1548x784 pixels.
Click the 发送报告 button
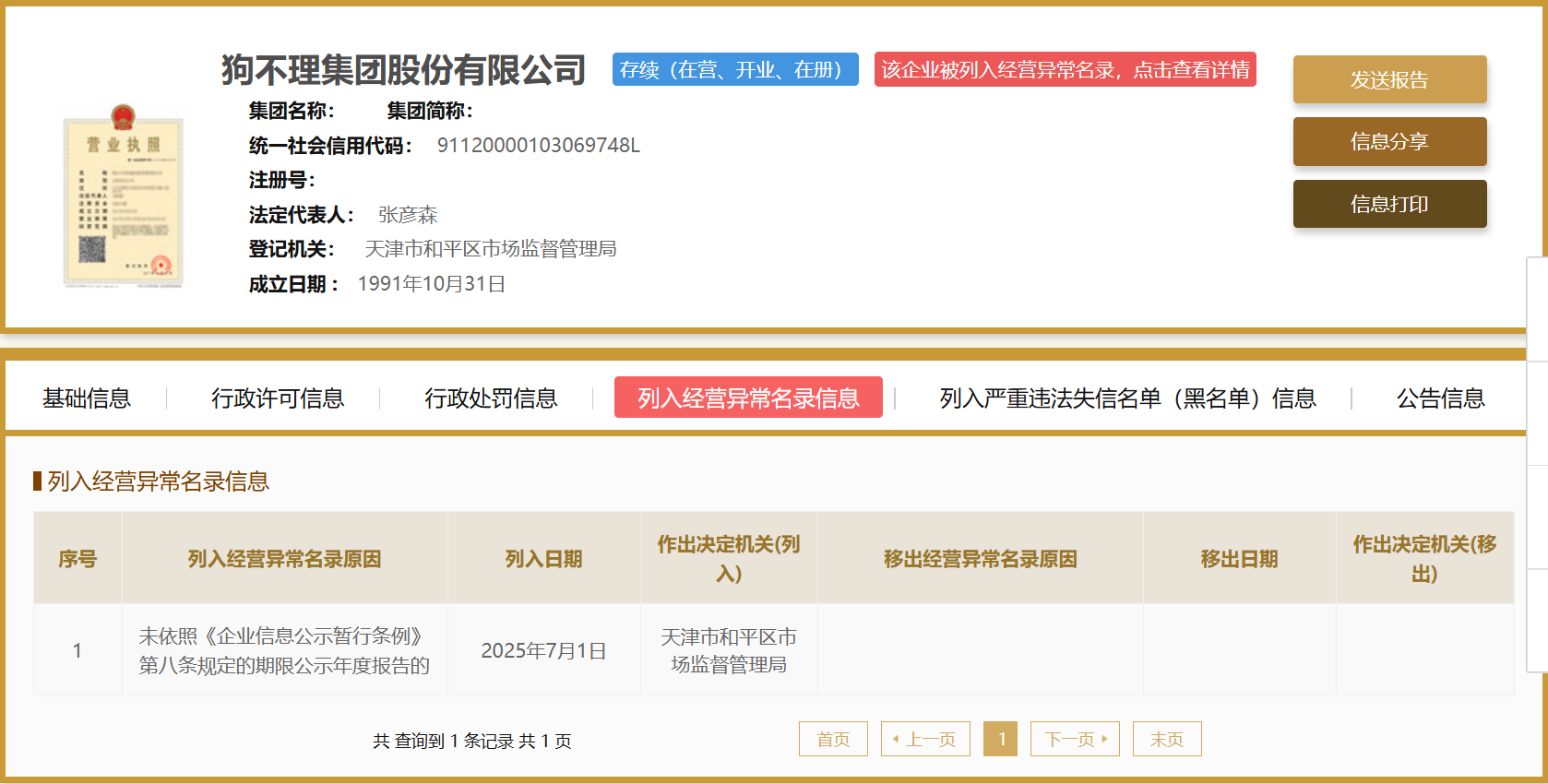point(1389,79)
